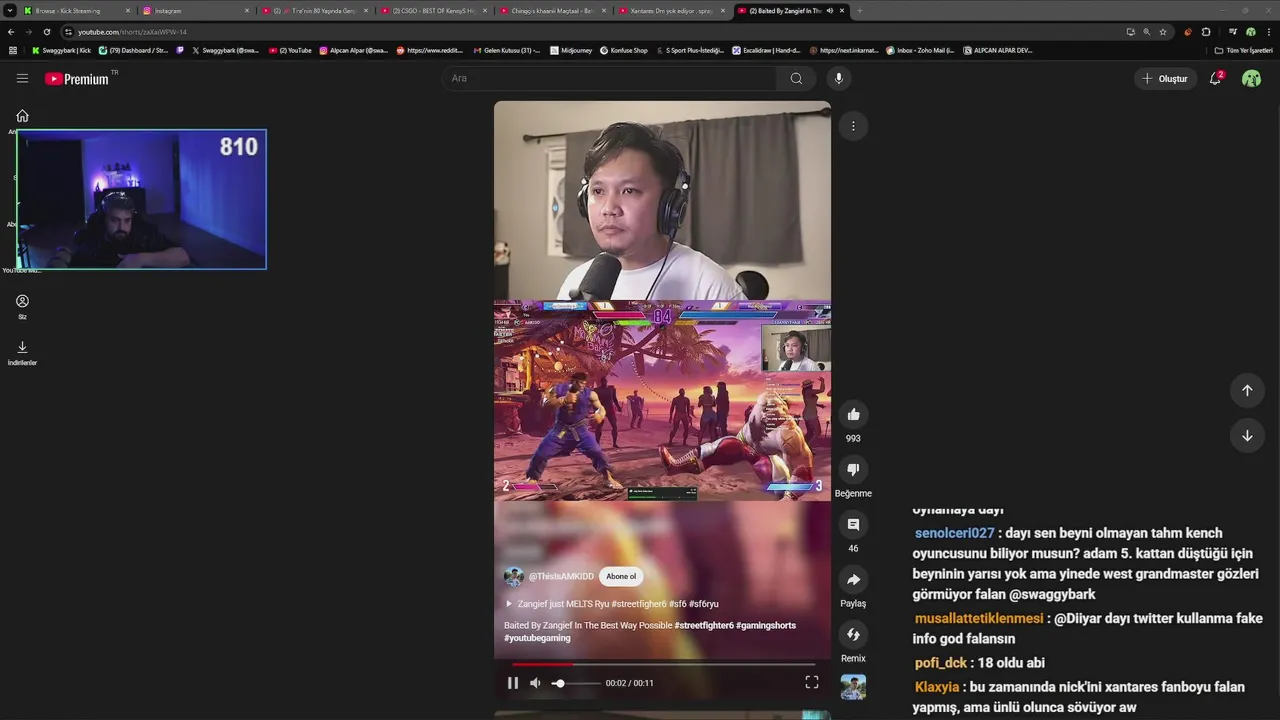The image size is (1280, 720).
Task: Open the '(79) Dashboard' bookmark
Action: coord(134,50)
